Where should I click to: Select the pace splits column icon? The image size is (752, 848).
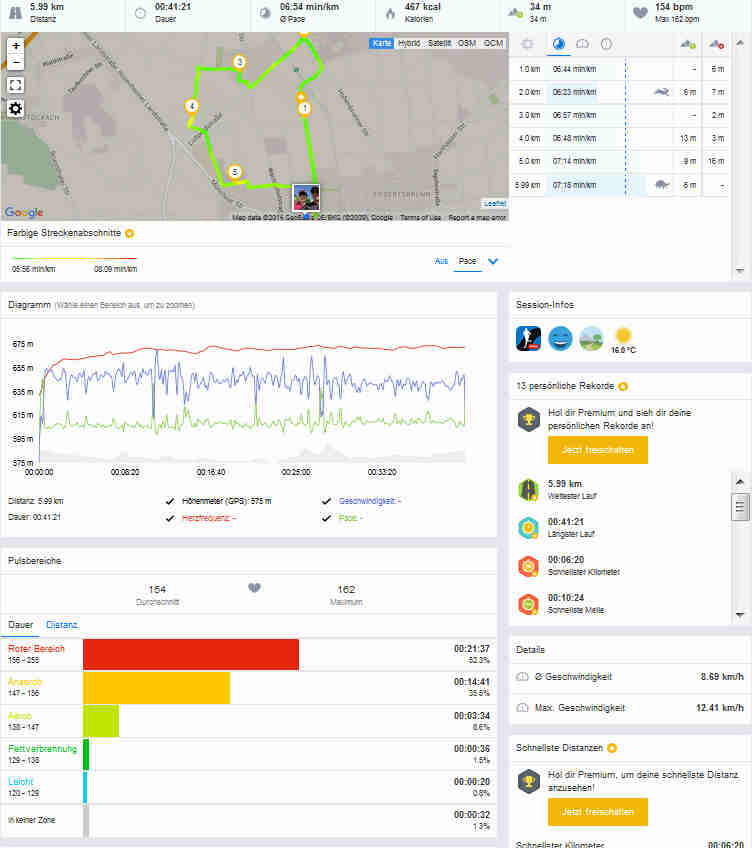coord(558,44)
